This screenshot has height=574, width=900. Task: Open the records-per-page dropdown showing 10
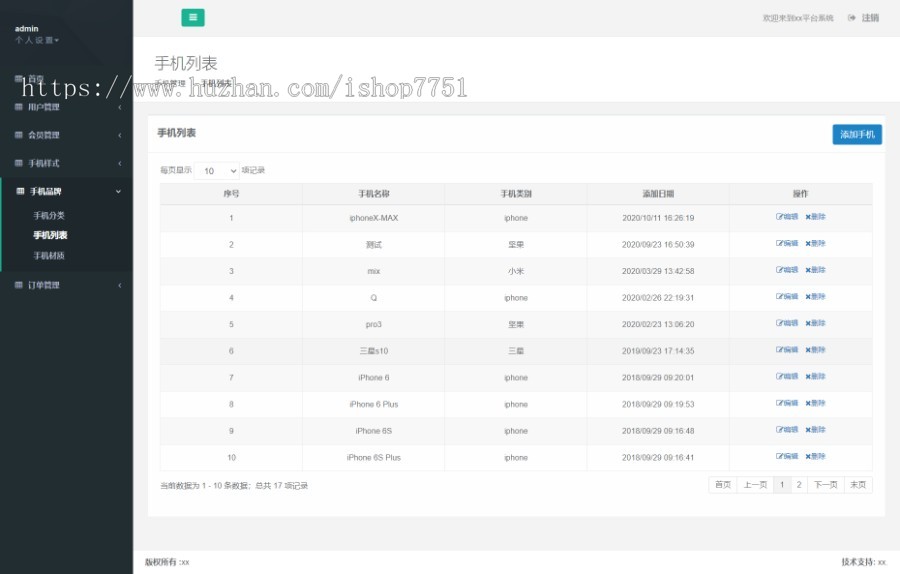(x=216, y=170)
